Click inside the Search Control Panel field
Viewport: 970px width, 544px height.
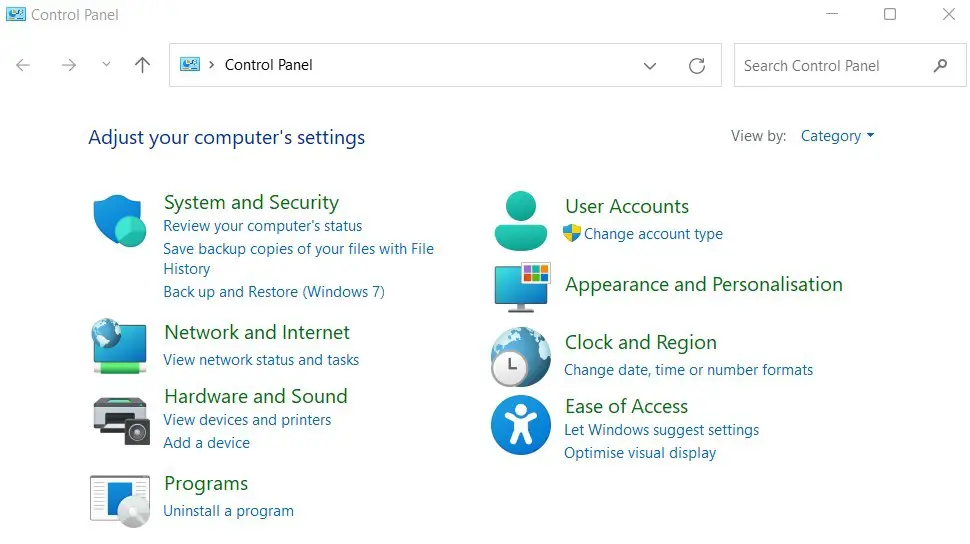[850, 65]
